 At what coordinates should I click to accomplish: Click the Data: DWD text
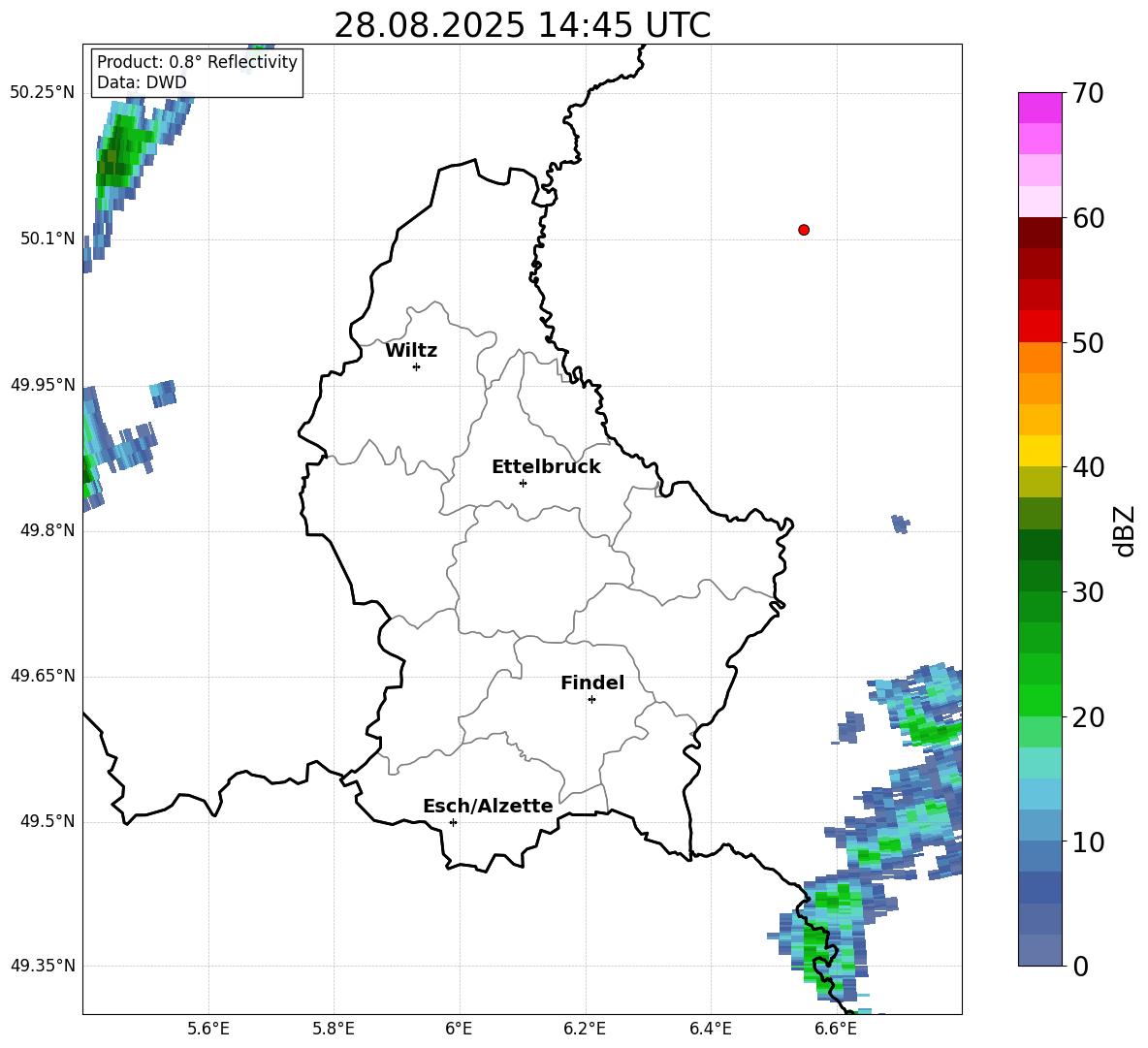[x=142, y=82]
